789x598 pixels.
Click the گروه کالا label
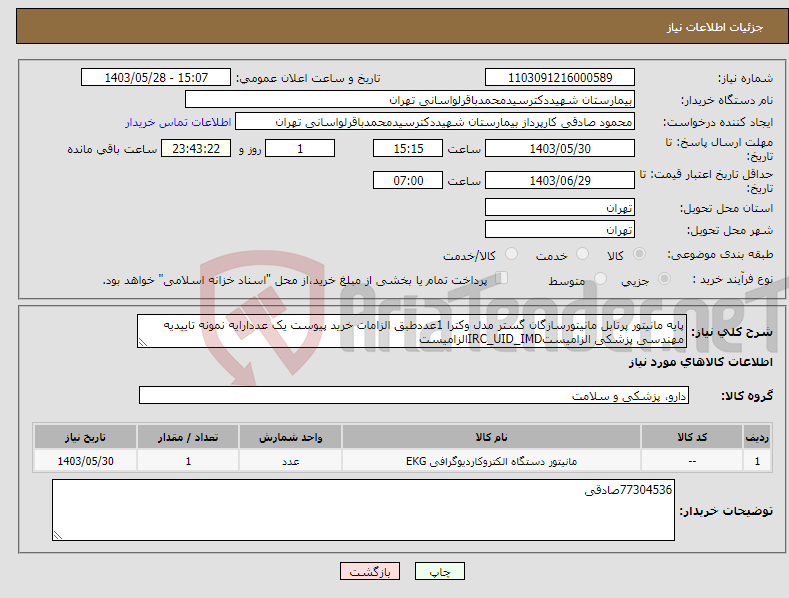click(747, 396)
